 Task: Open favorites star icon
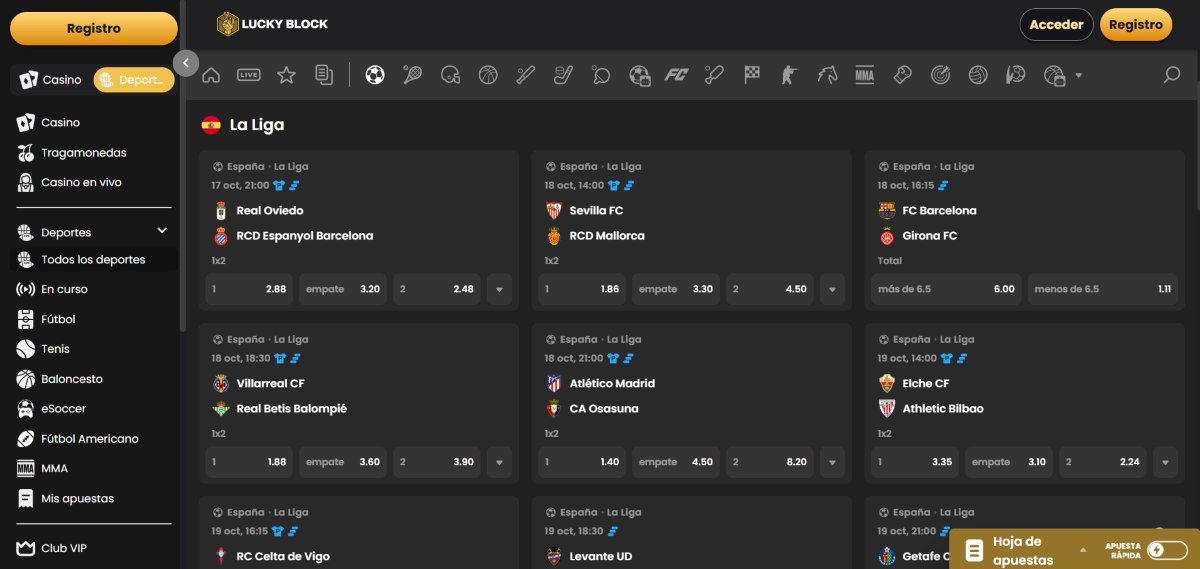(x=286, y=75)
